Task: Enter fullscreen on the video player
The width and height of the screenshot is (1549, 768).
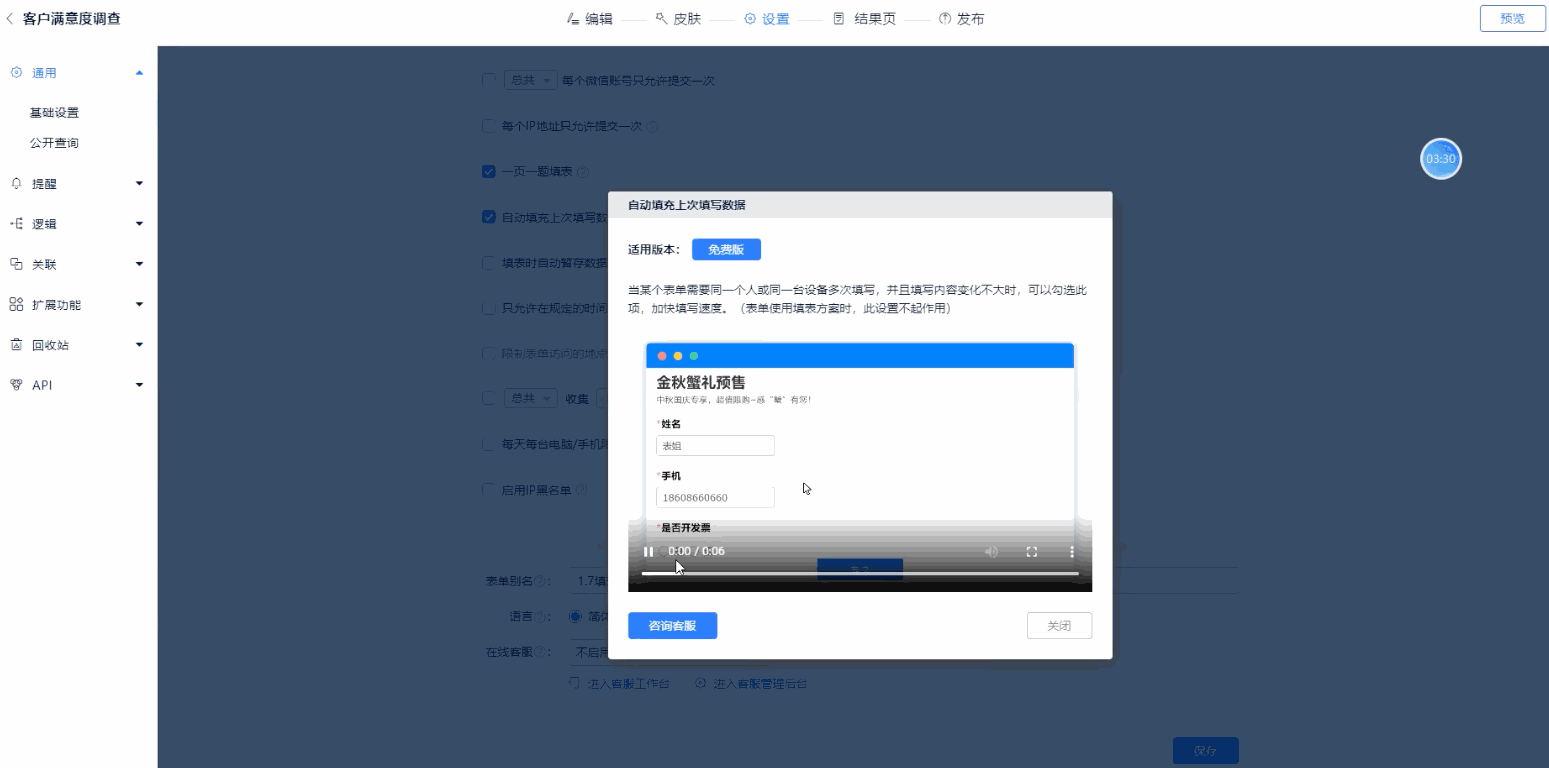Action: click(x=1032, y=552)
